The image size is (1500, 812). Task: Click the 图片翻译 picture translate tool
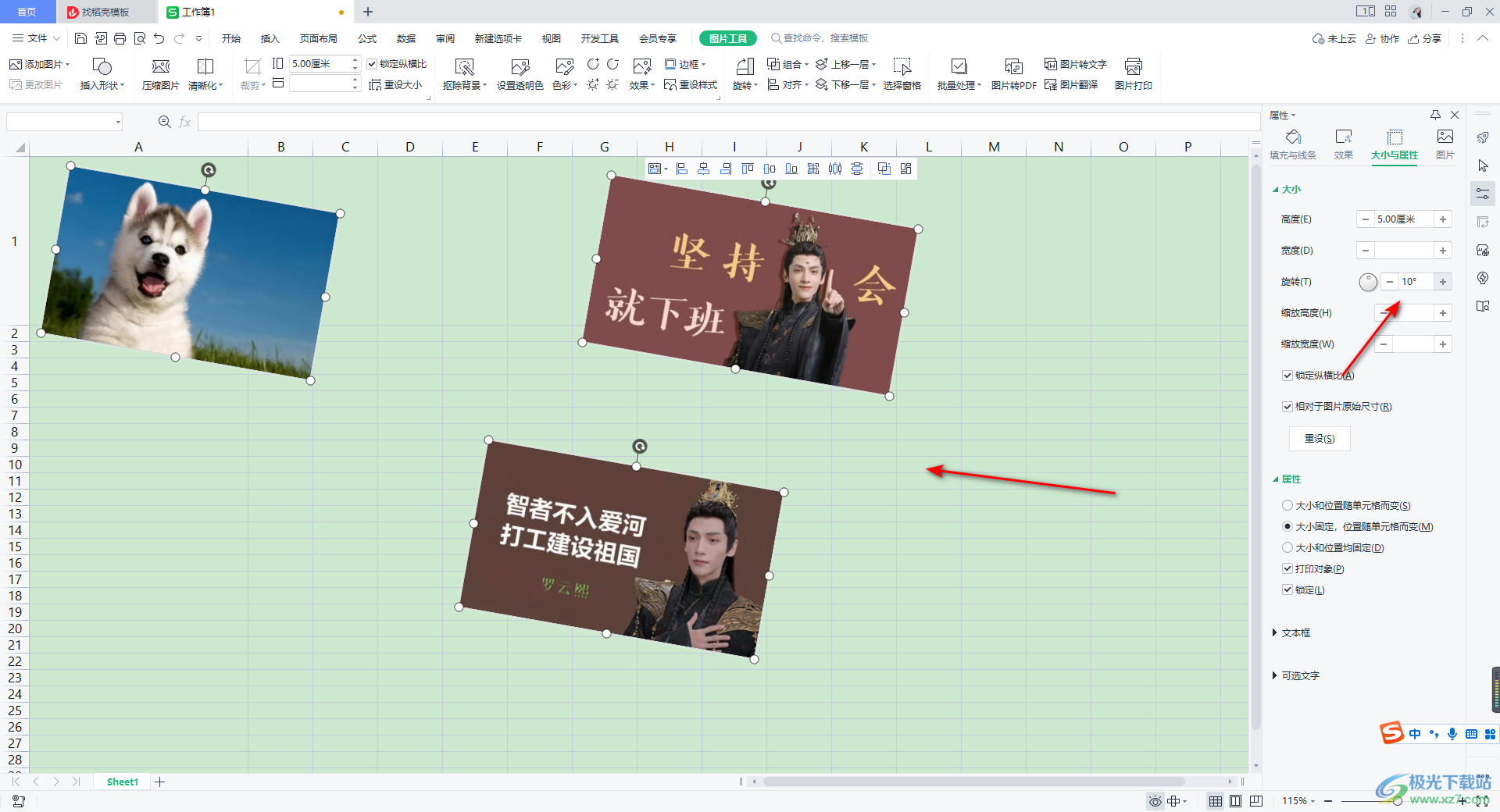pyautogui.click(x=1071, y=84)
